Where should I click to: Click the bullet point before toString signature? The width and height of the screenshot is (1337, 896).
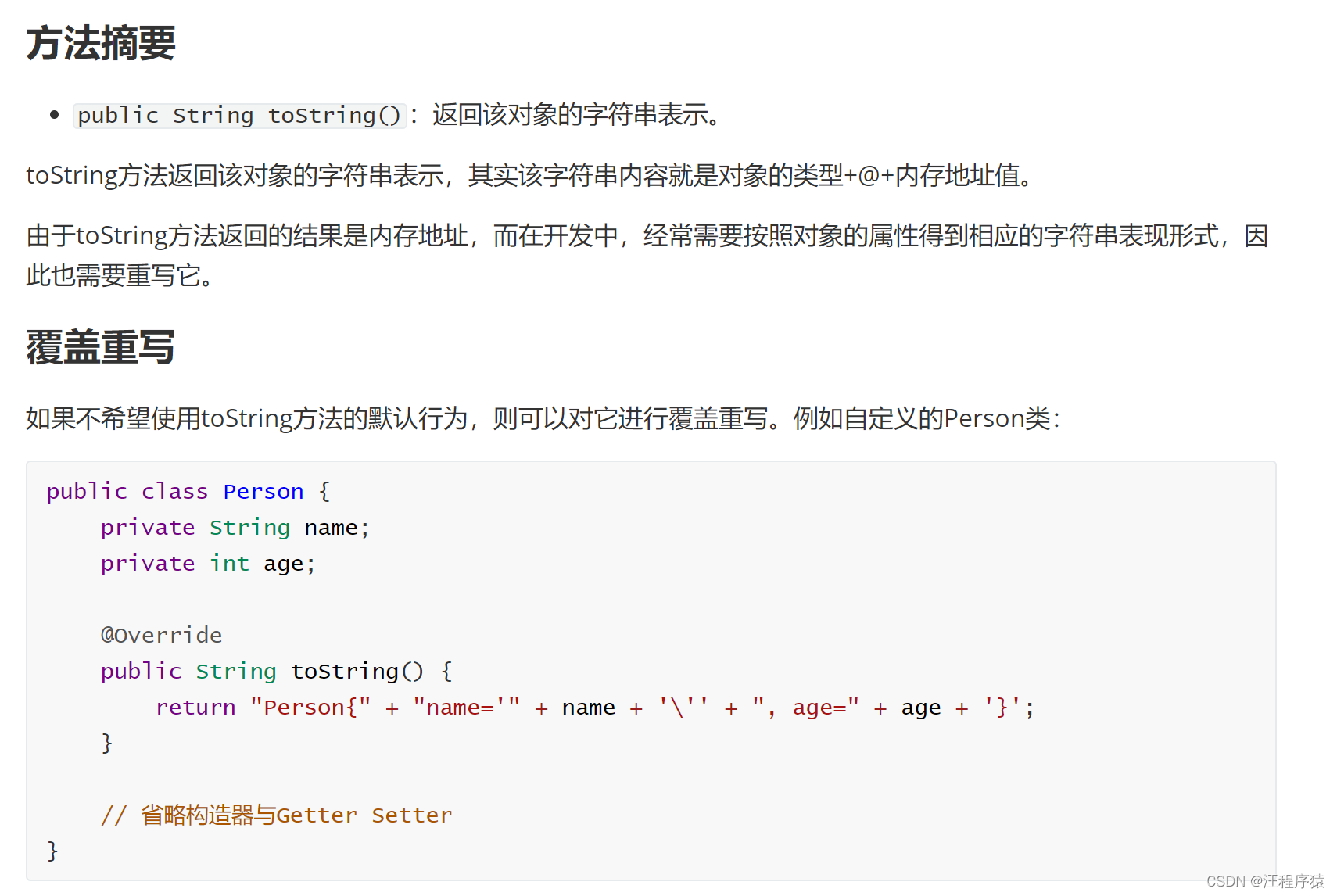click(54, 116)
